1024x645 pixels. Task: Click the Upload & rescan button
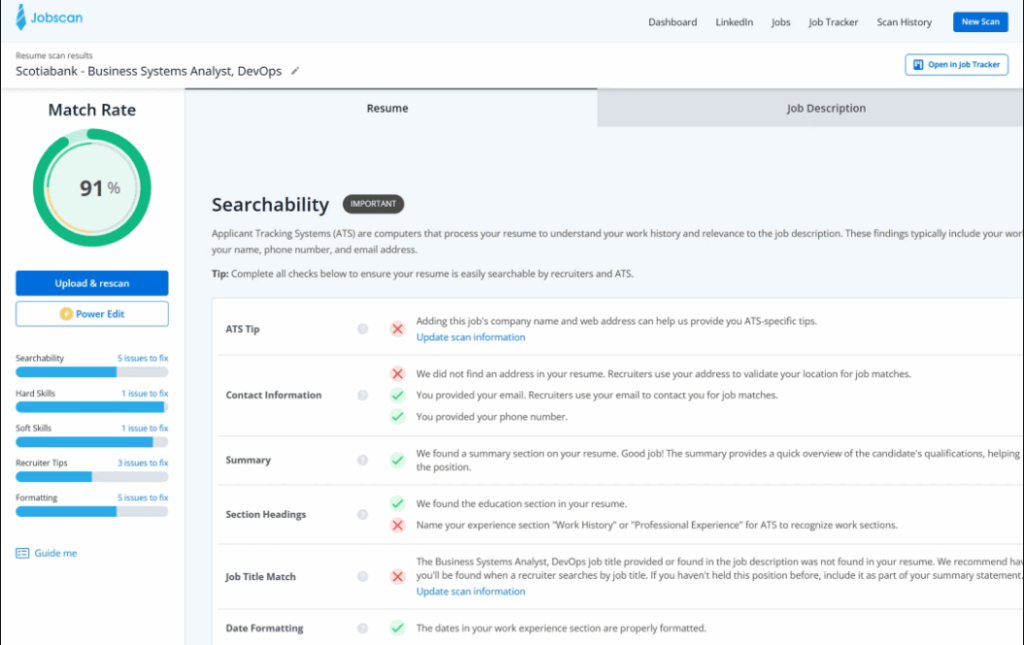click(91, 283)
